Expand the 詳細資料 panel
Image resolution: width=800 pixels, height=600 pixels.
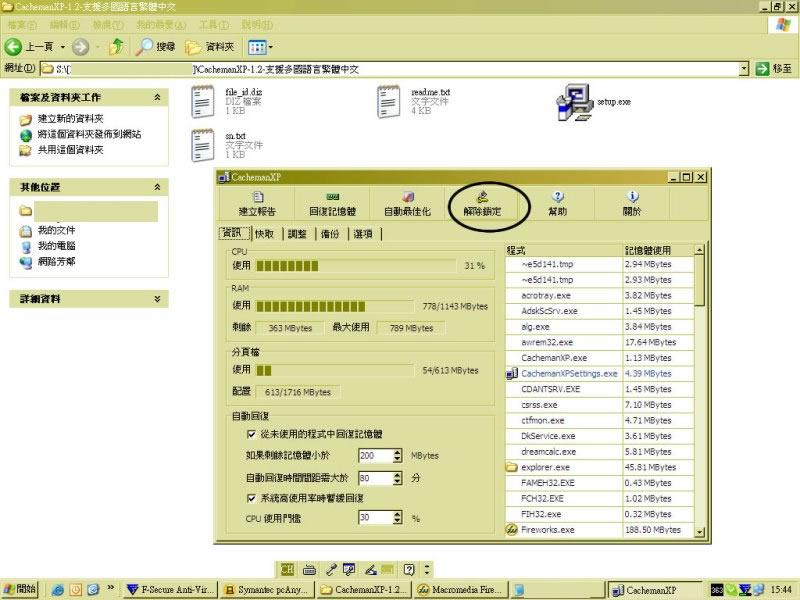[x=158, y=299]
